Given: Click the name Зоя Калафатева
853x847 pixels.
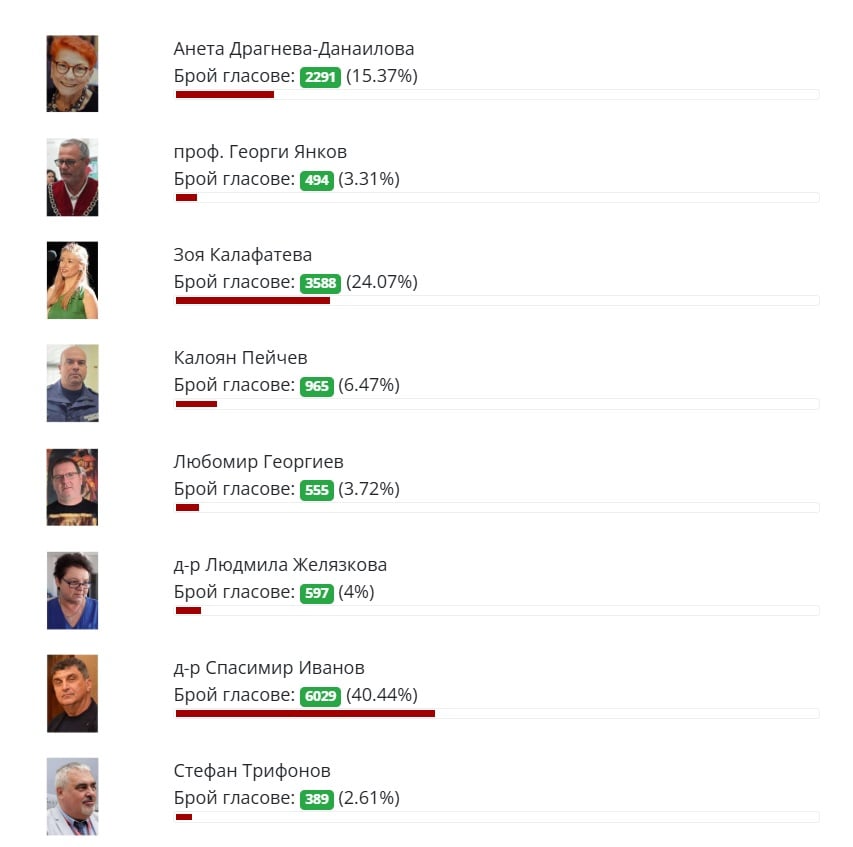Looking at the screenshot, I should click(x=243, y=255).
